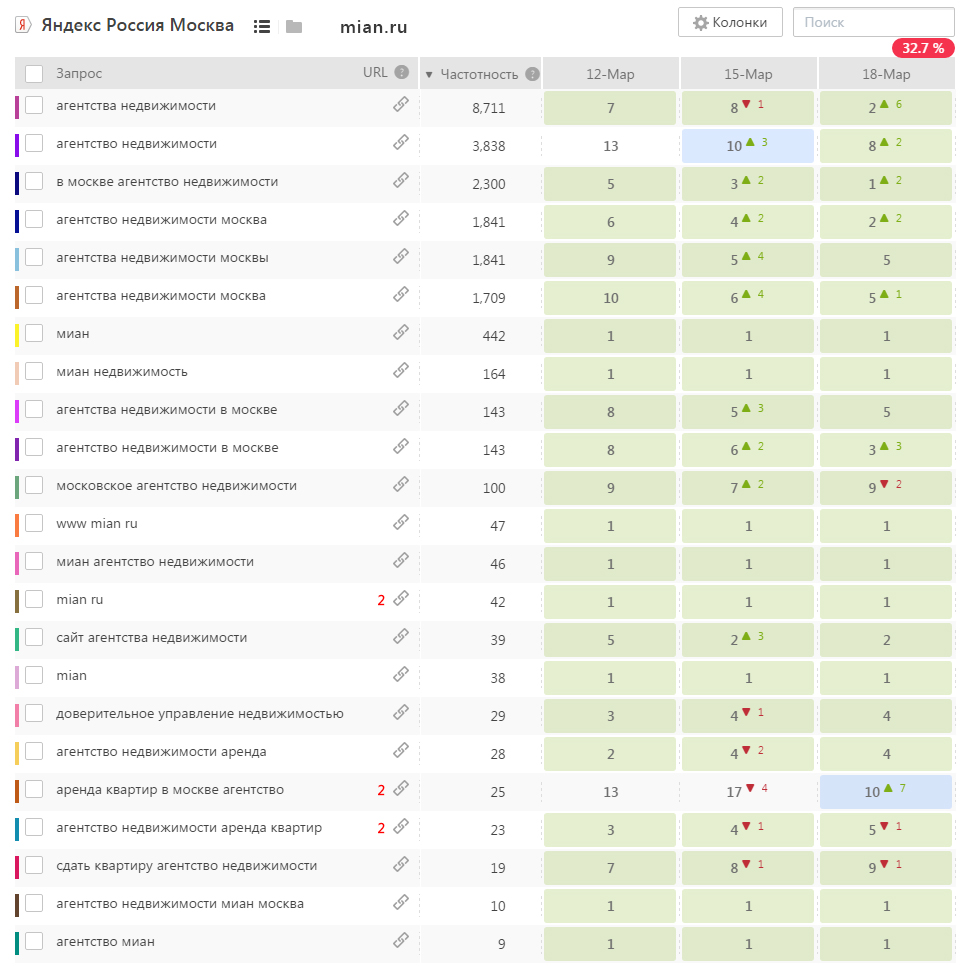Open the Колонки columns button
The width and height of the screenshot is (966, 966).
coord(730,23)
